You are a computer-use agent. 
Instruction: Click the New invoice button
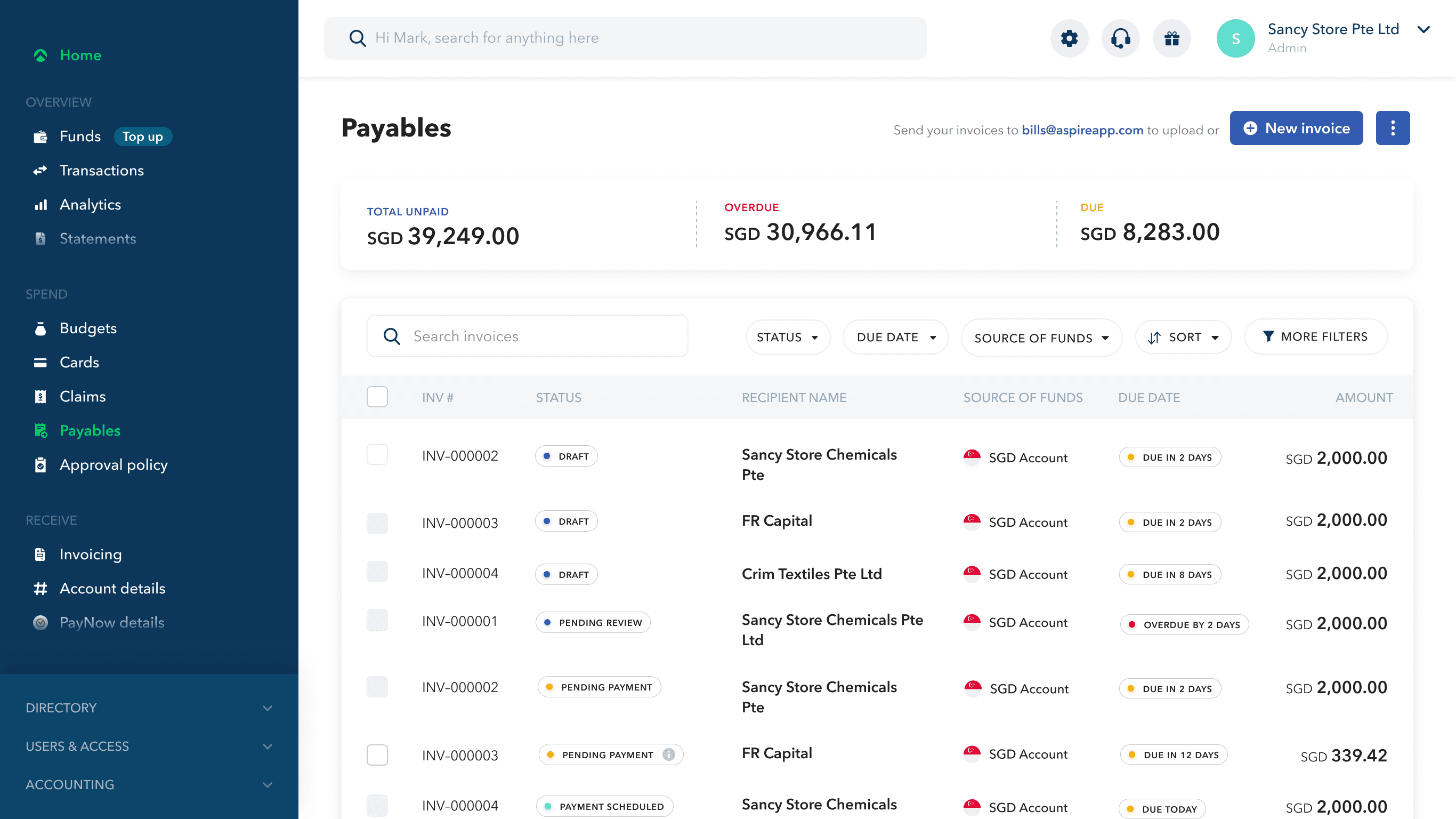click(1296, 129)
